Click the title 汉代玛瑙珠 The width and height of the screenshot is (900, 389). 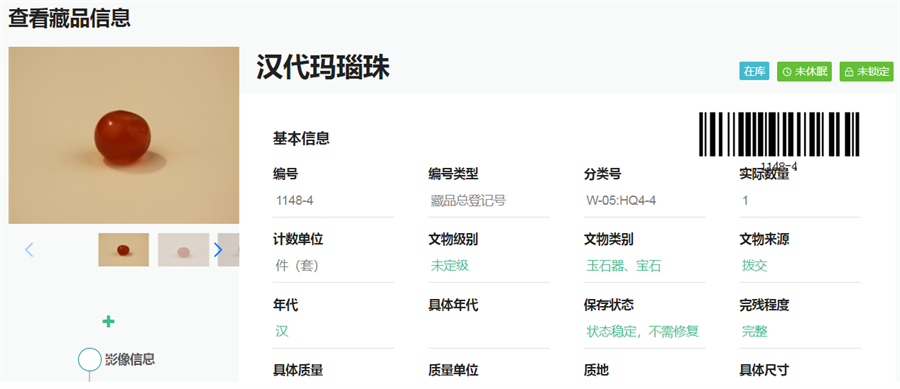tap(323, 67)
